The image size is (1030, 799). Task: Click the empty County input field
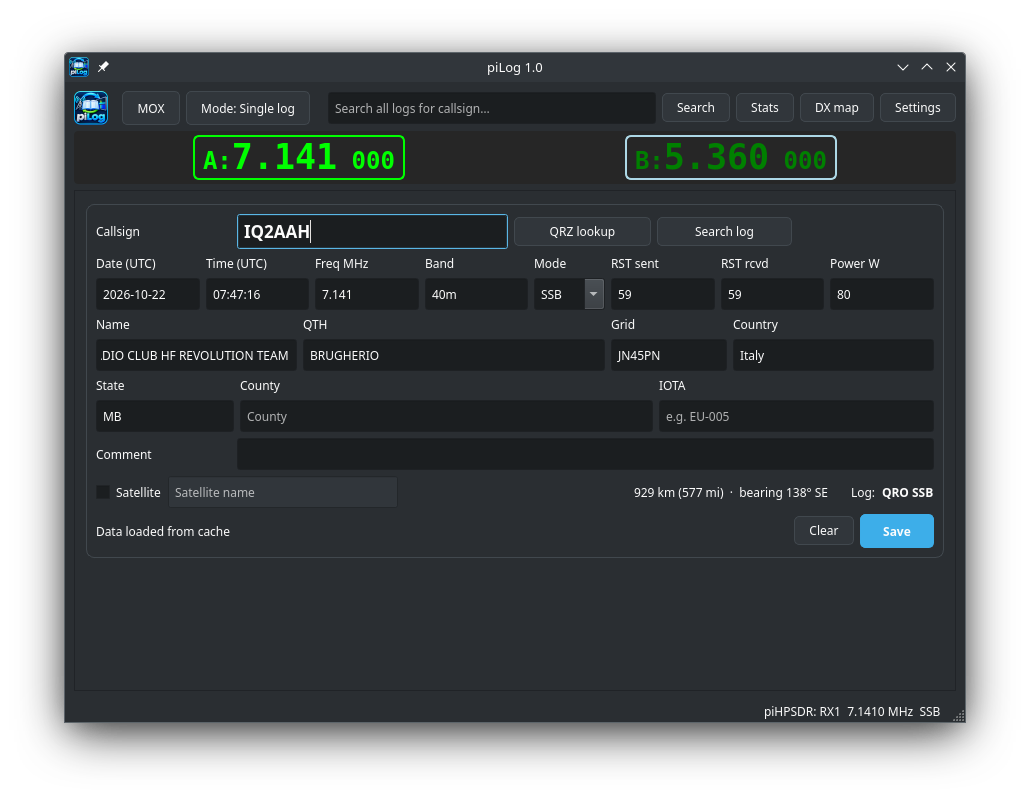[446, 417]
